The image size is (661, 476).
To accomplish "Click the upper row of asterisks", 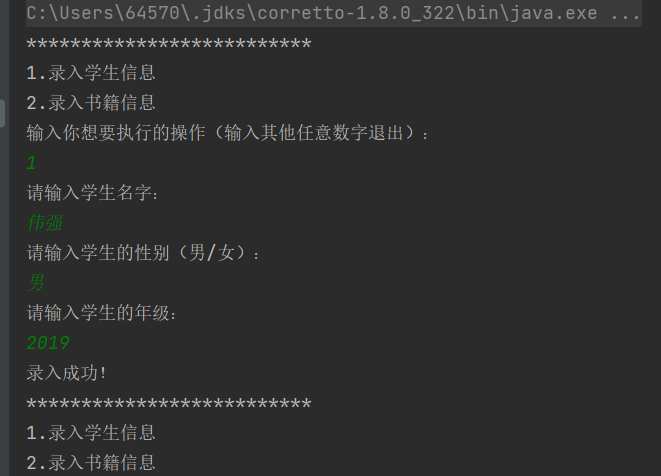I will tap(169, 44).
